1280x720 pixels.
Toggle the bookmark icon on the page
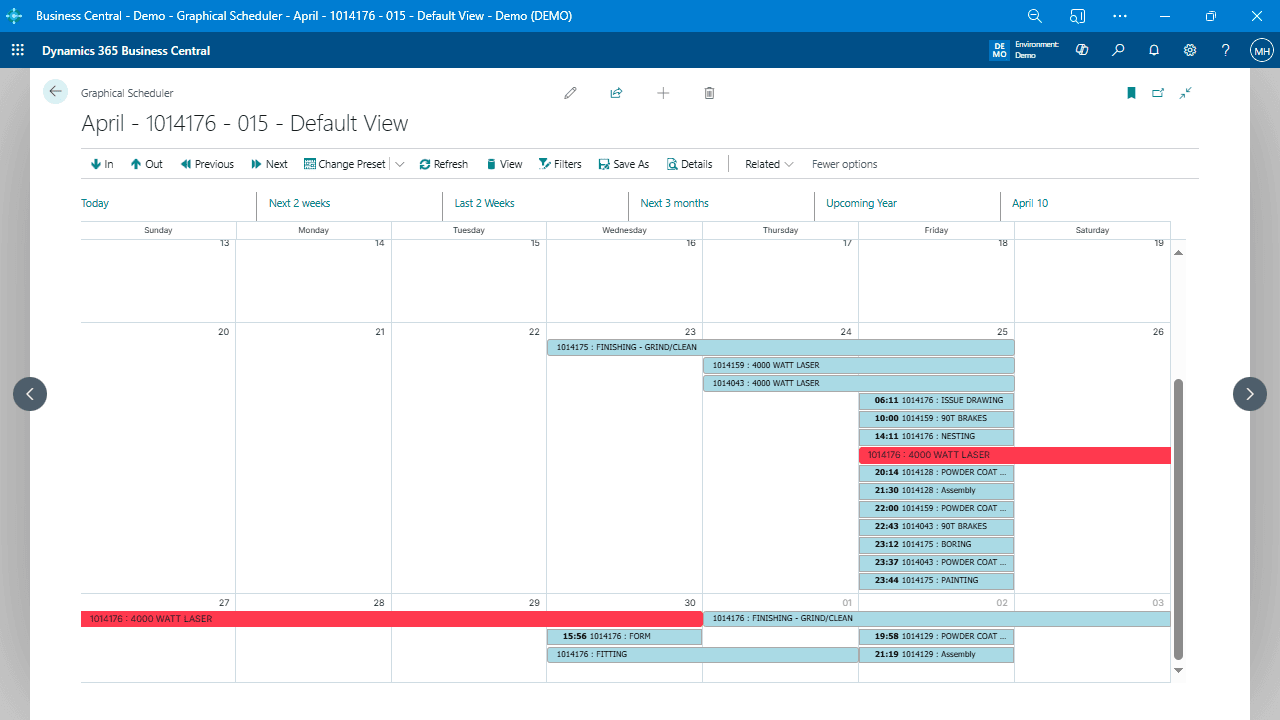pos(1131,93)
